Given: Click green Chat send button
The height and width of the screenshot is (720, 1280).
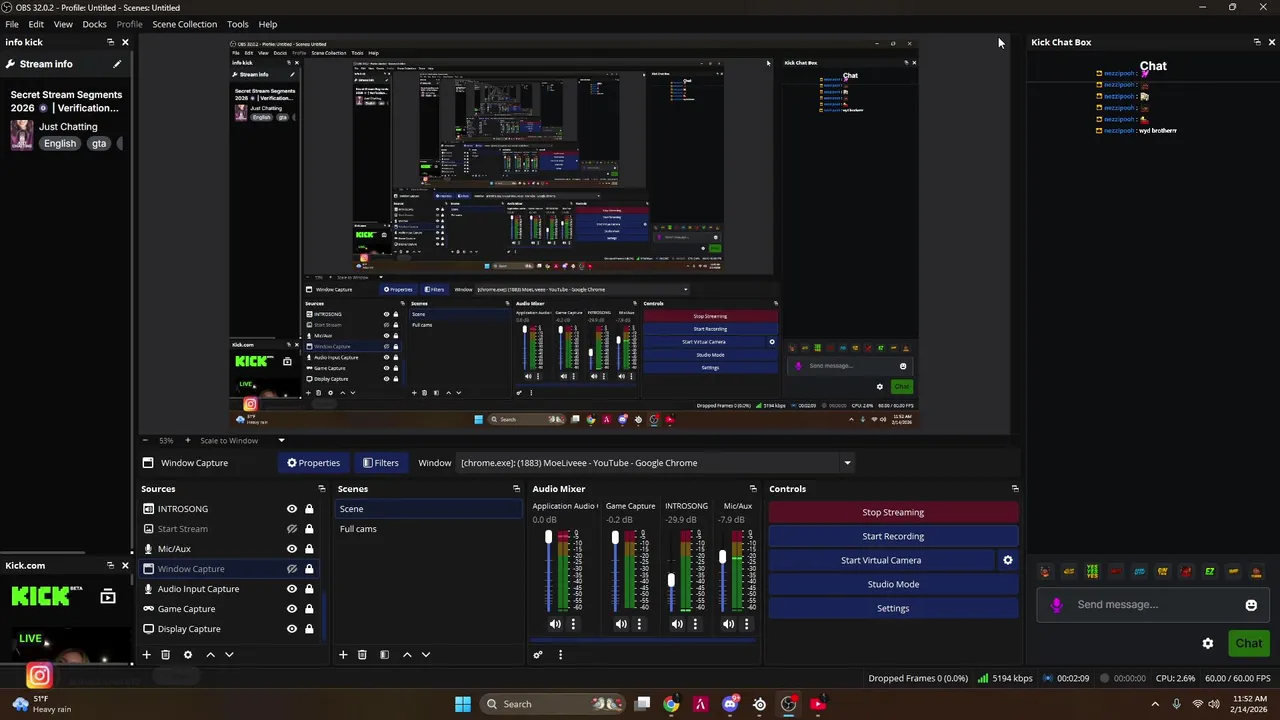Looking at the screenshot, I should 1248,643.
